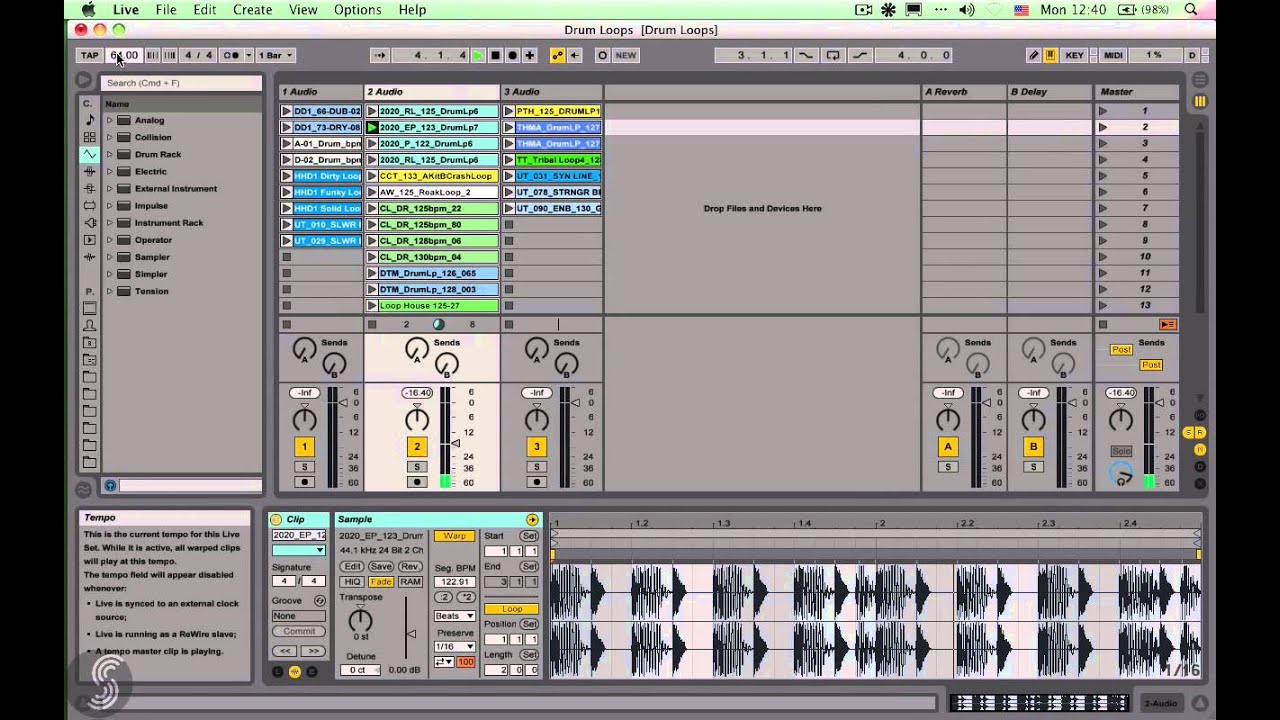Launch the 2020_RL_125_DrumLp6 clip in slot one
Screen dimensions: 1280x720
click(373, 111)
